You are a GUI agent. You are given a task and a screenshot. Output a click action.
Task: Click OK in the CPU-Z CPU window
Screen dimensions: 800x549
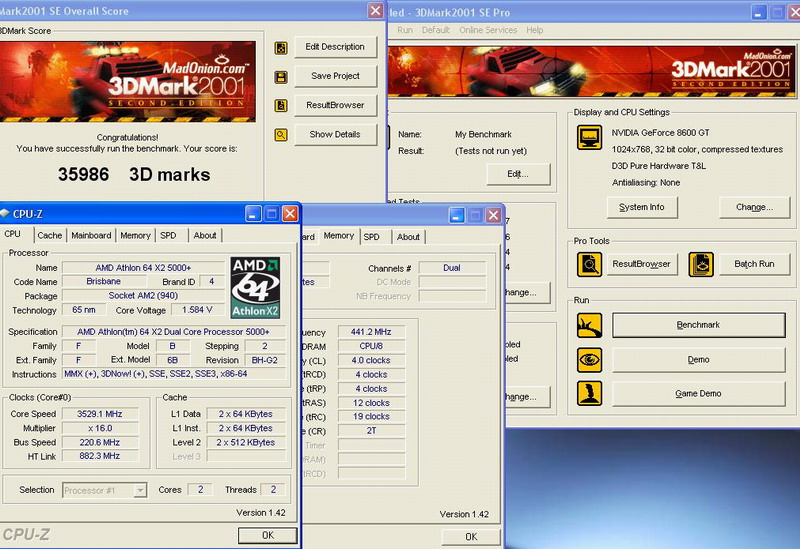(x=268, y=535)
